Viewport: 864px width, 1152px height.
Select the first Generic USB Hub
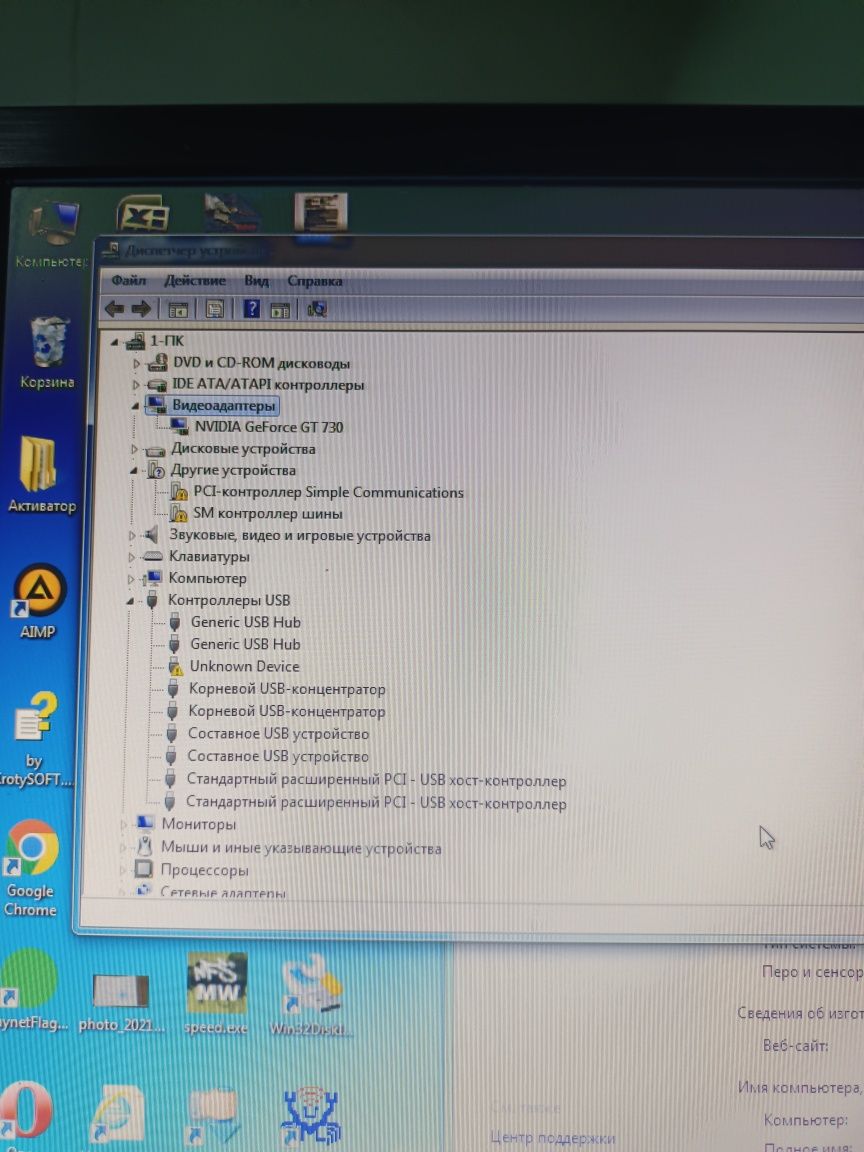[x=245, y=622]
